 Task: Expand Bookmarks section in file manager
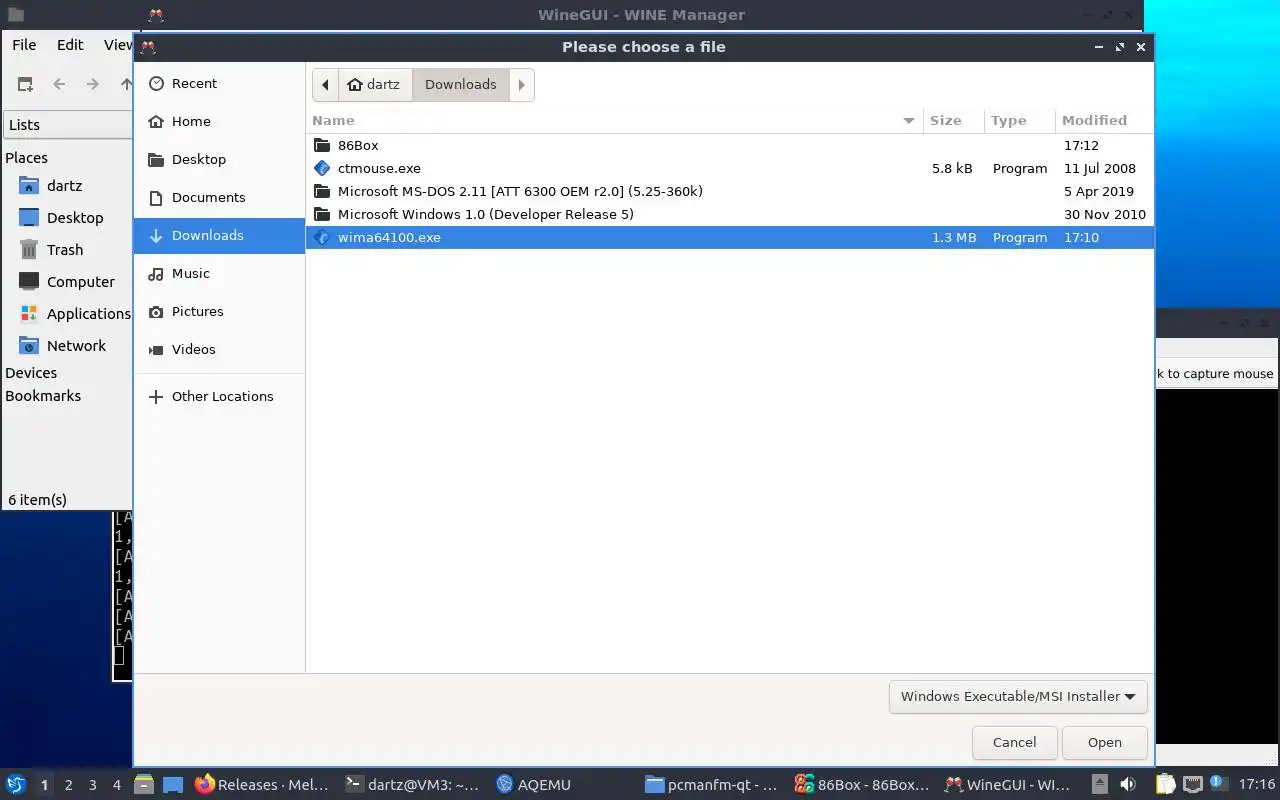[43, 396]
